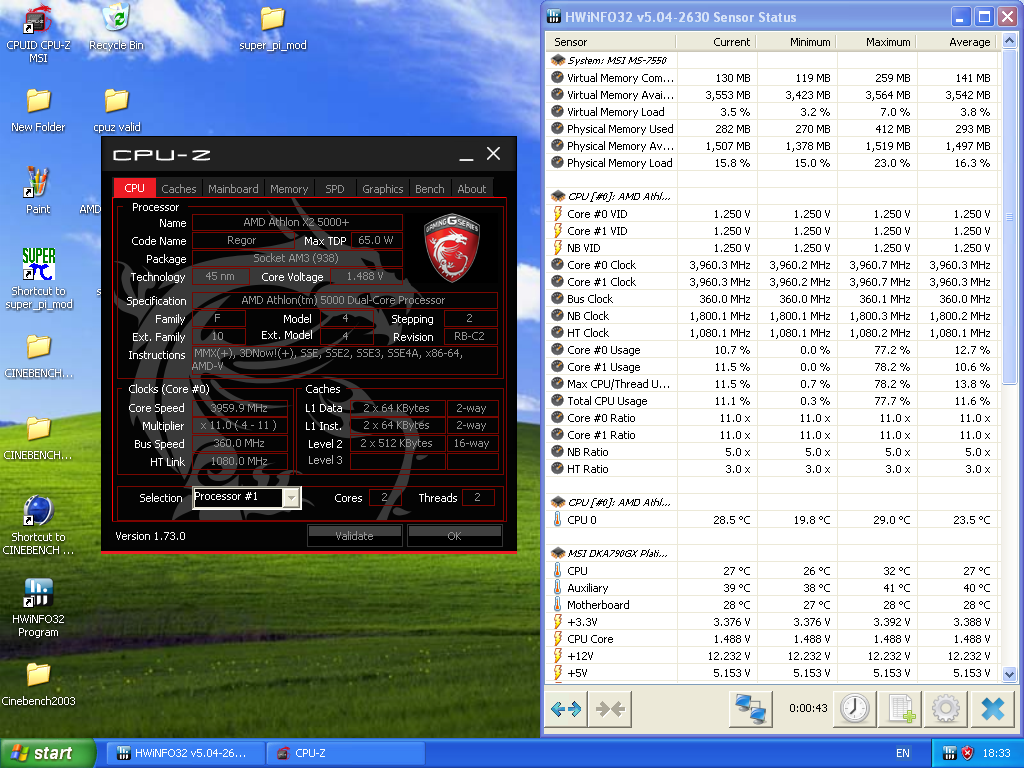Click the Core Speed 3959.9 MHz field
1024x768 pixels.
240,408
